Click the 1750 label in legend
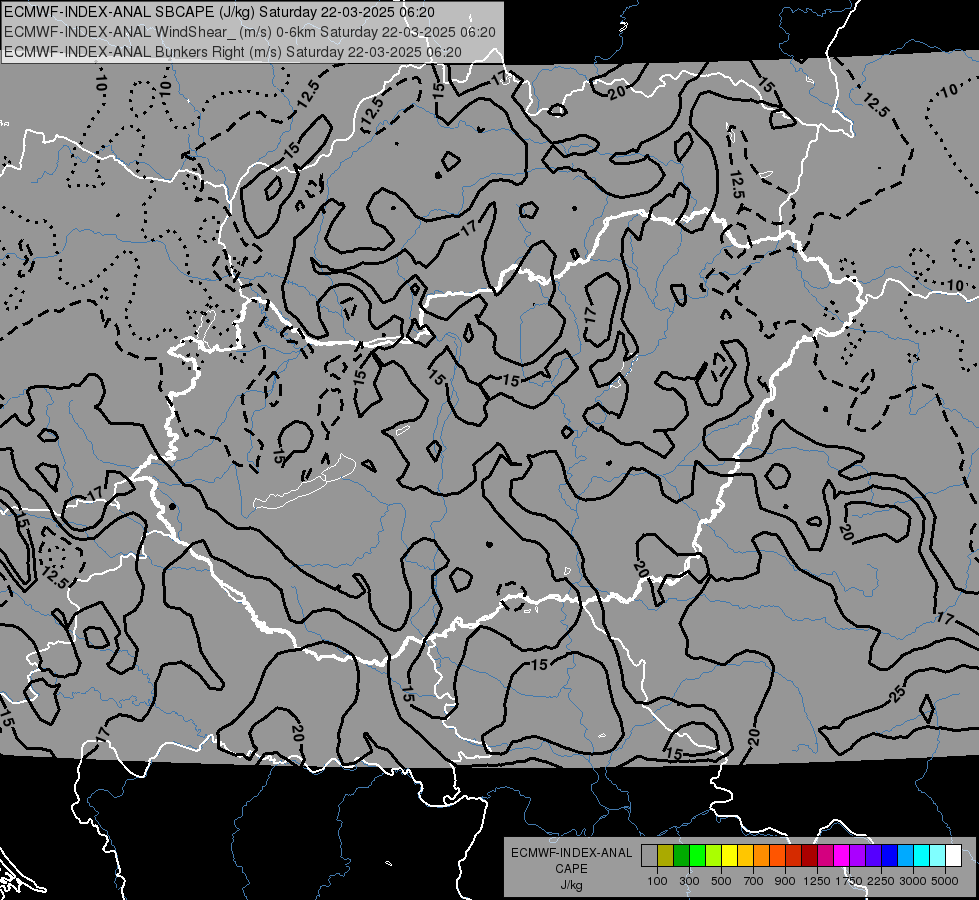 (849, 881)
